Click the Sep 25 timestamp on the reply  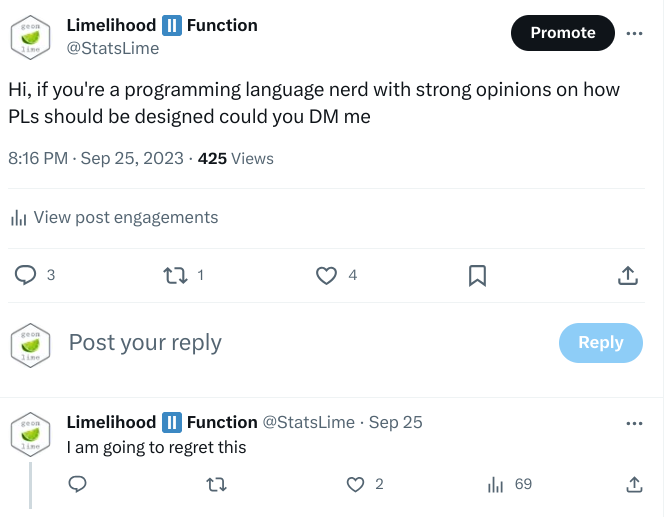[x=395, y=422]
